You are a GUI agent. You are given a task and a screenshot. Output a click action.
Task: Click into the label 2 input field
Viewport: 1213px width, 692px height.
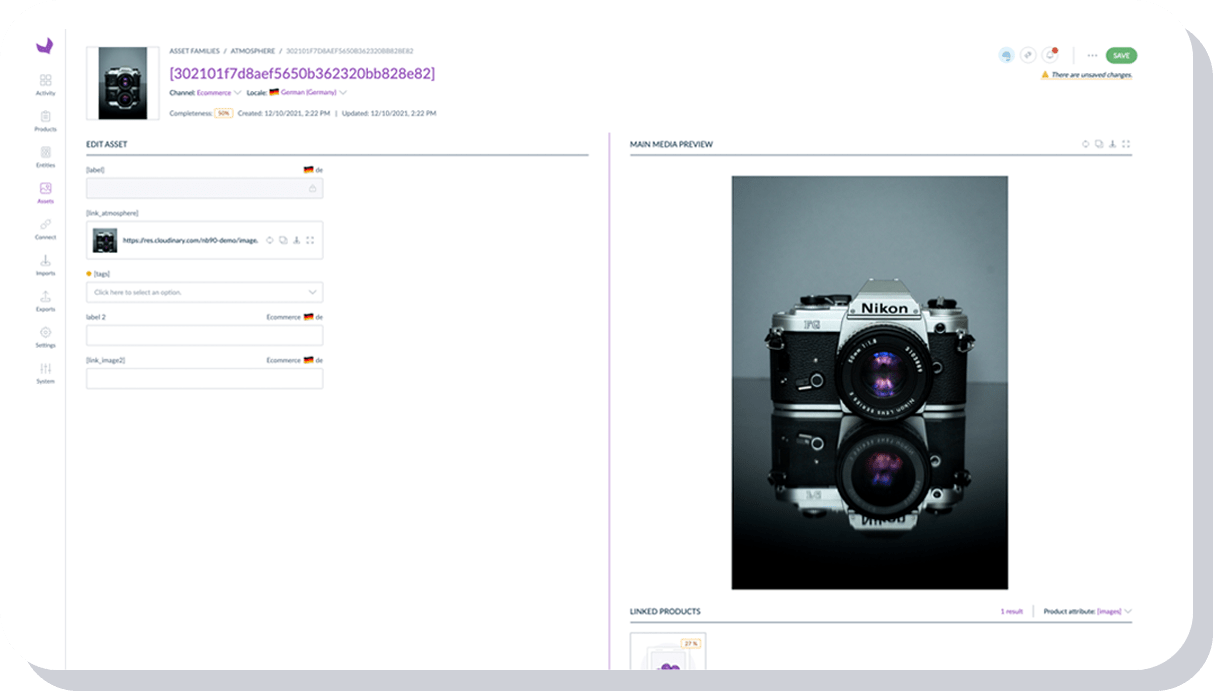click(x=204, y=335)
